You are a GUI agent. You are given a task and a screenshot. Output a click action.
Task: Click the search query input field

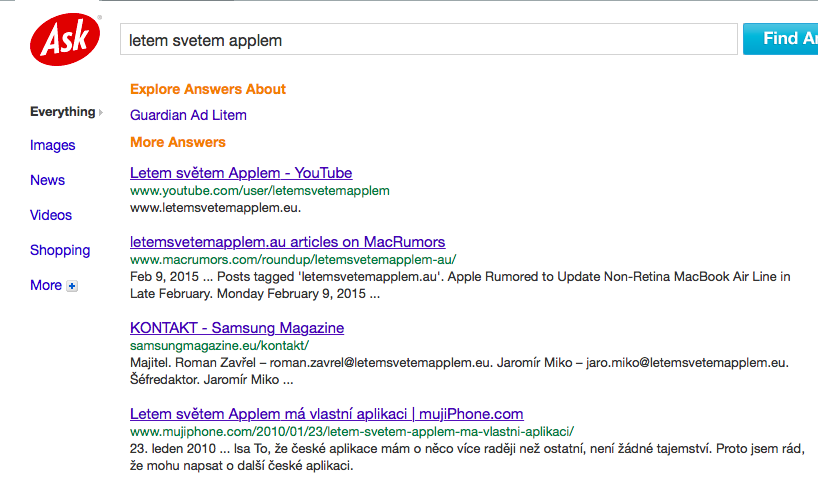point(429,40)
